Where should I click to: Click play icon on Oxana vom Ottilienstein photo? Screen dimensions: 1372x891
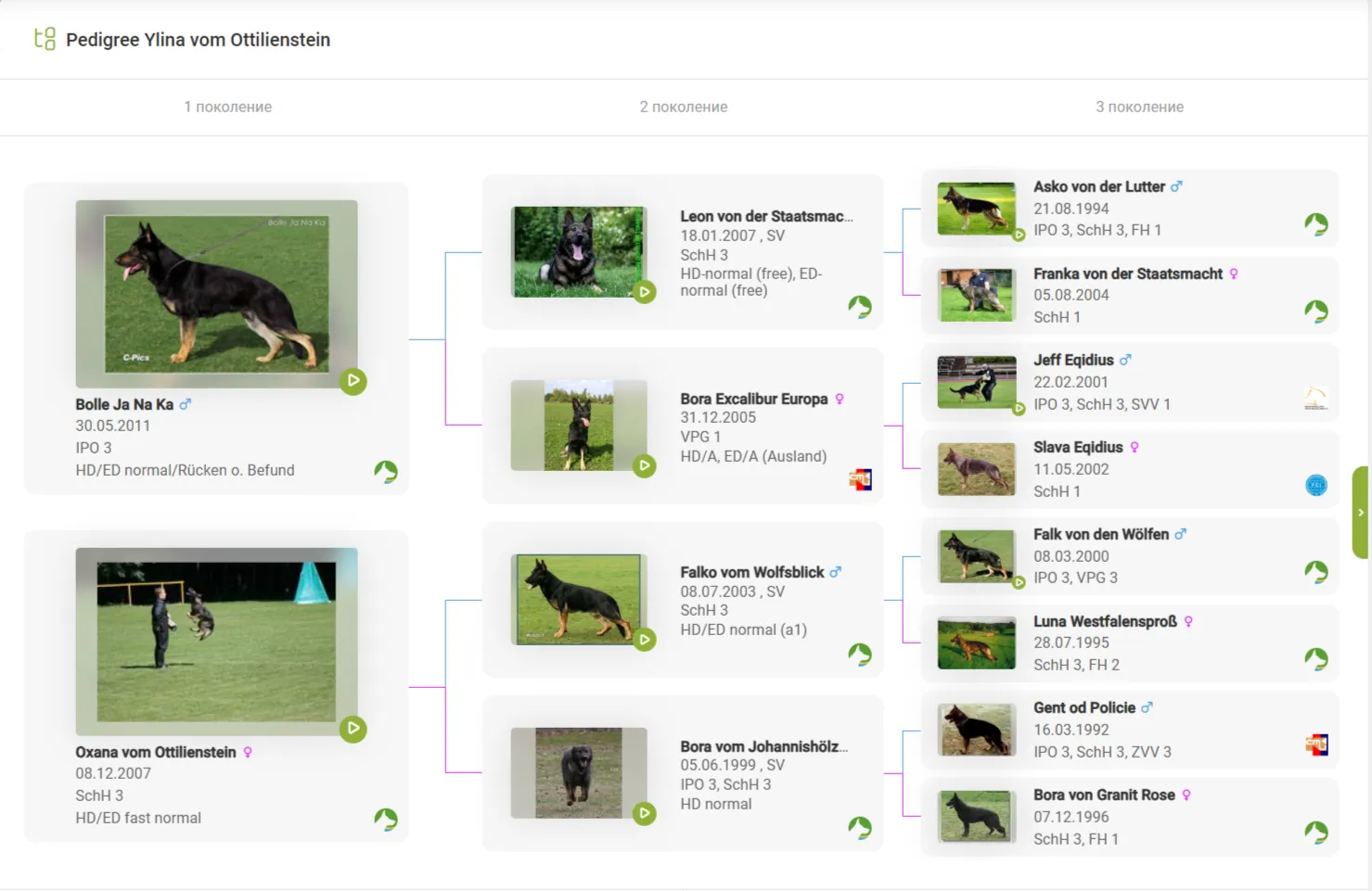353,729
